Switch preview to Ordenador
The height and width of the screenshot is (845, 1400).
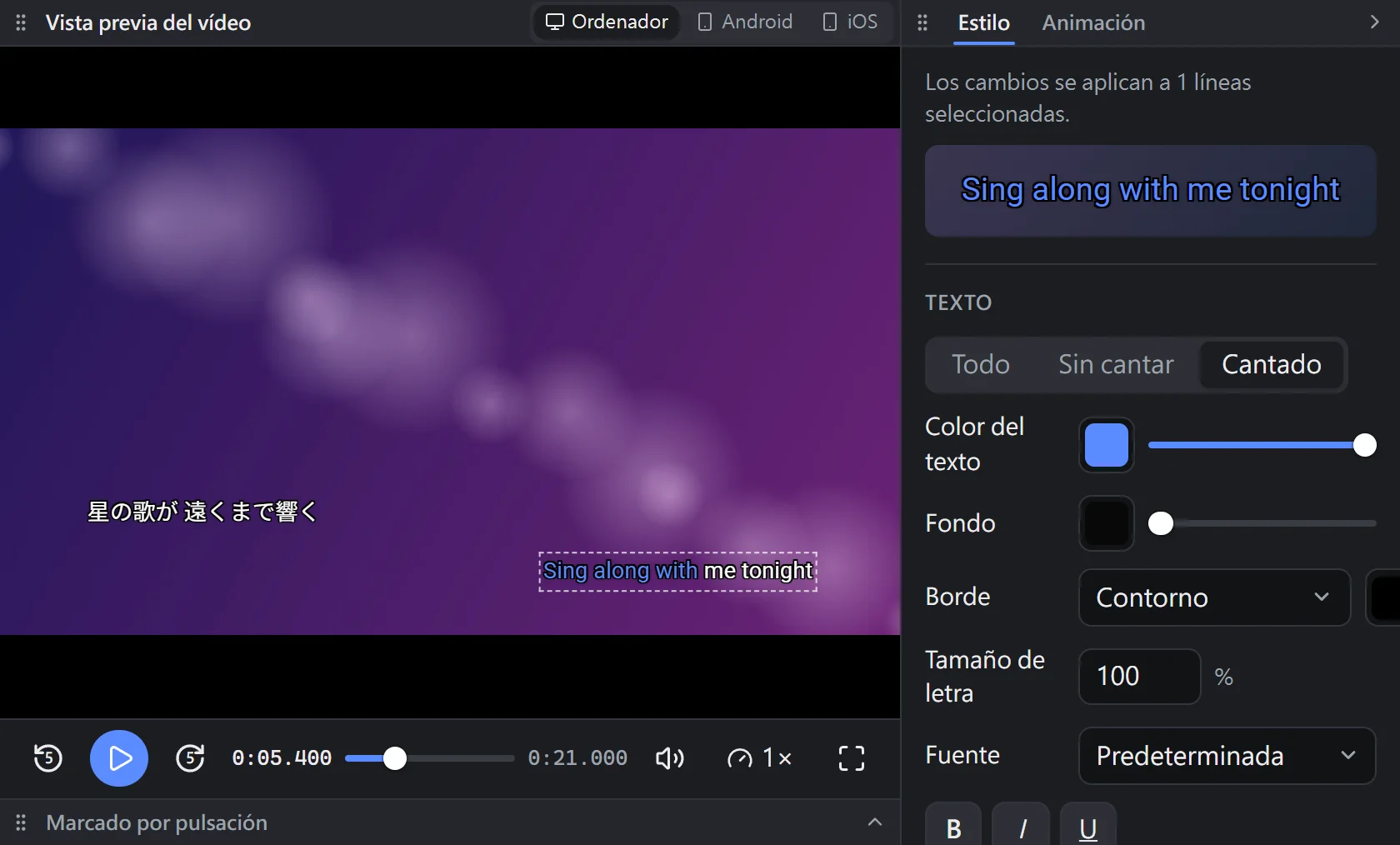(x=607, y=22)
